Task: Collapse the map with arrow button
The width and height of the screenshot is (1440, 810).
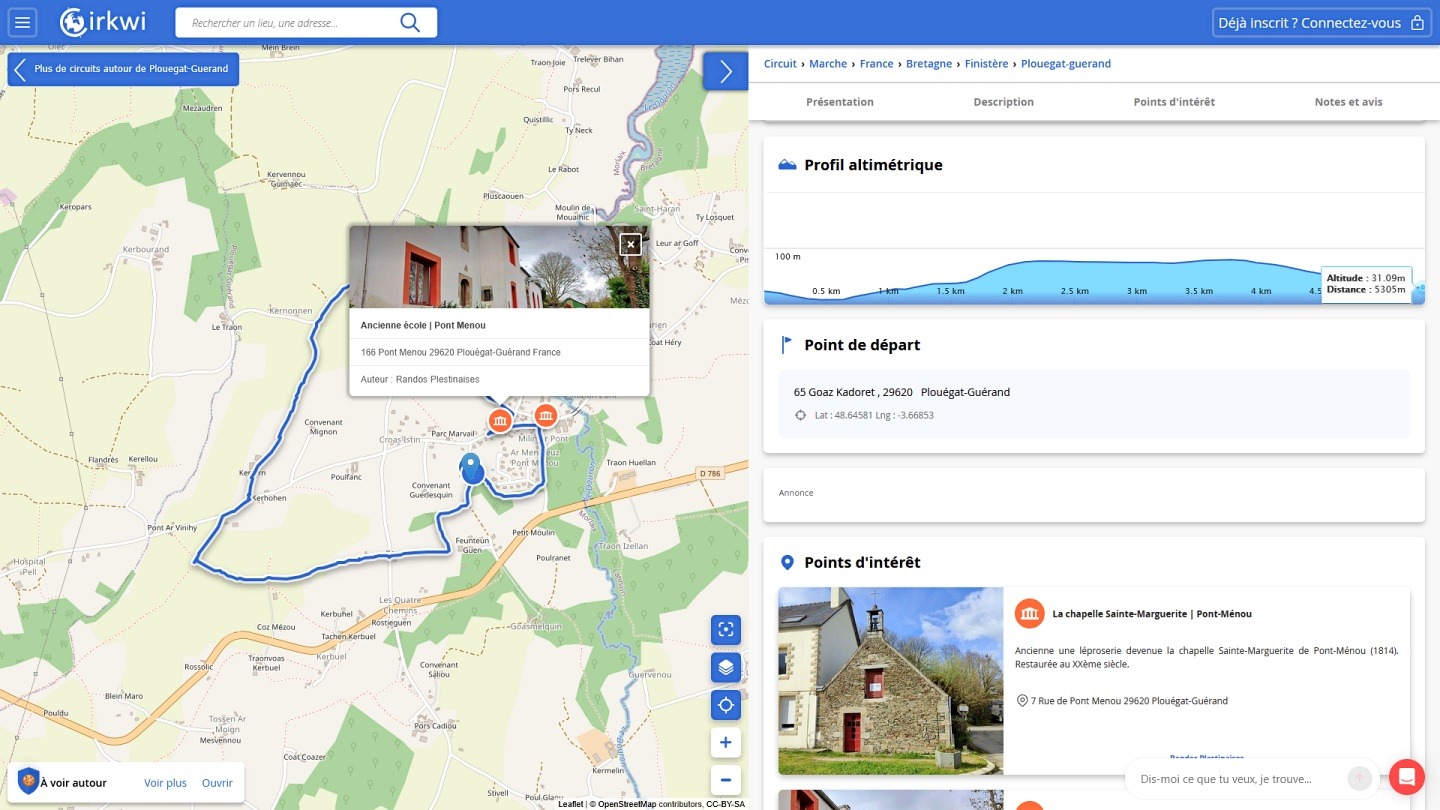Action: pos(725,72)
